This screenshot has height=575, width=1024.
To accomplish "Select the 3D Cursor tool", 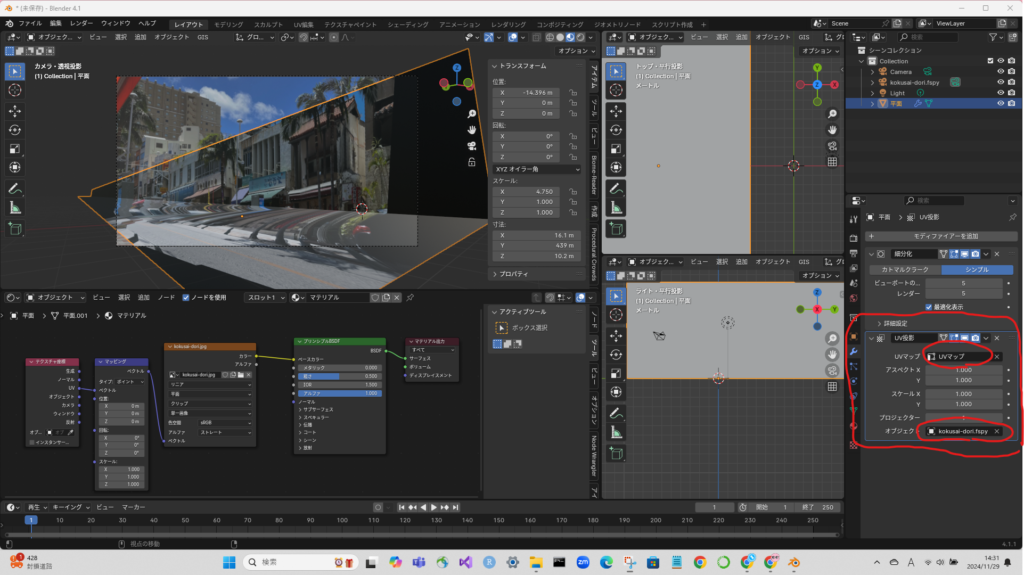I will 15,90.
